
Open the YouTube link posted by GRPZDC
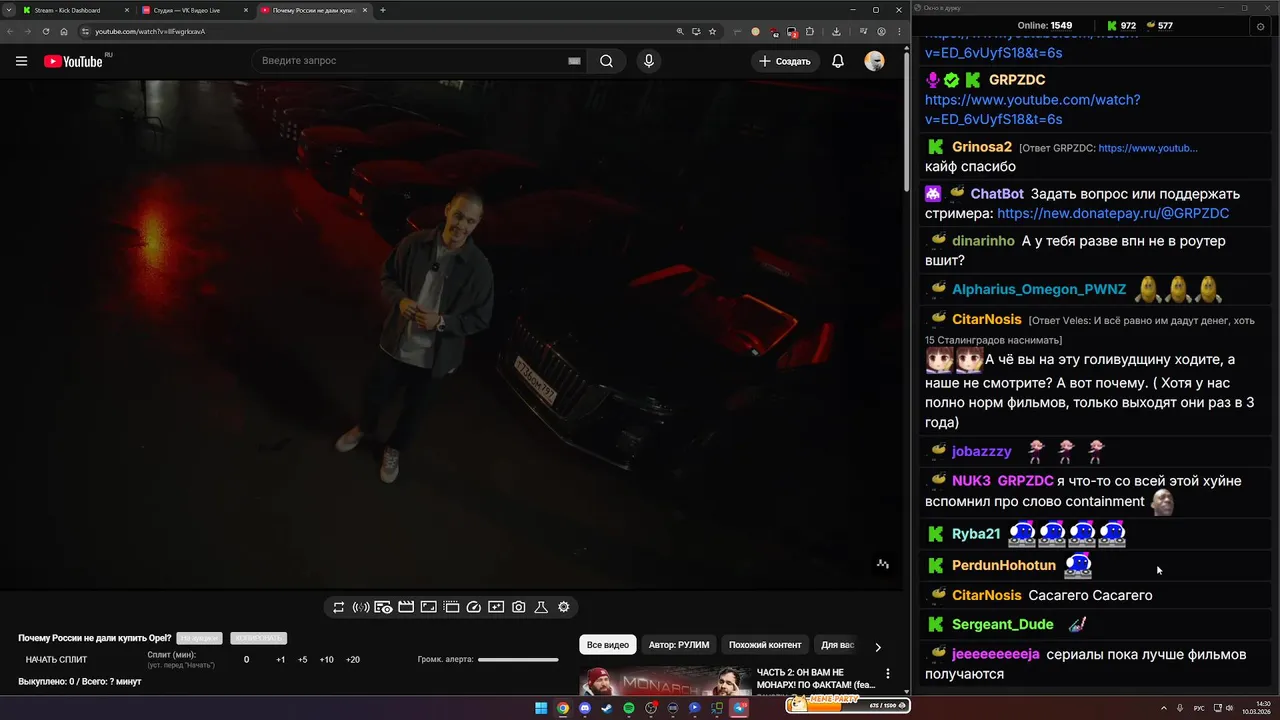click(x=1032, y=109)
